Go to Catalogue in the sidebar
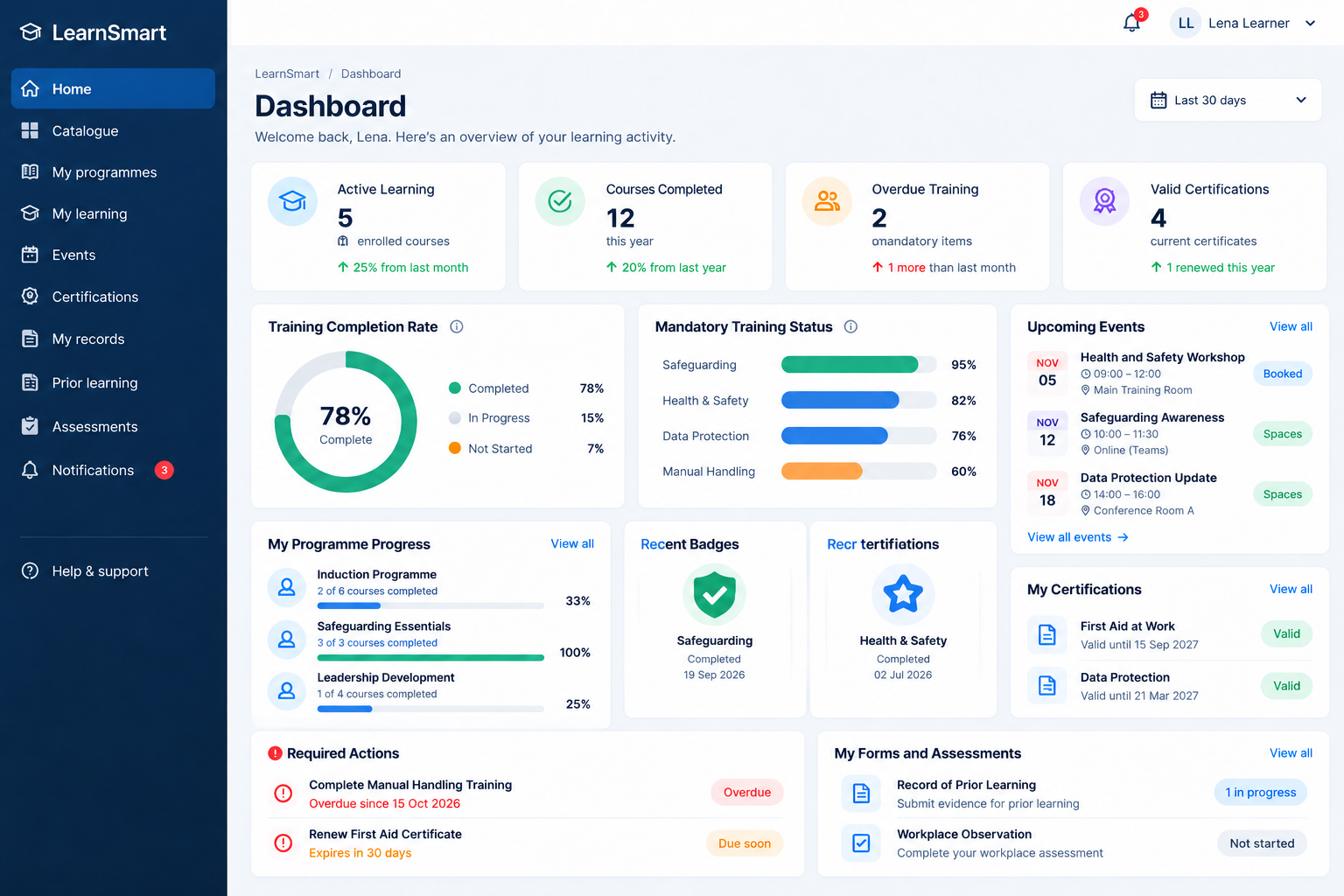 click(x=113, y=131)
